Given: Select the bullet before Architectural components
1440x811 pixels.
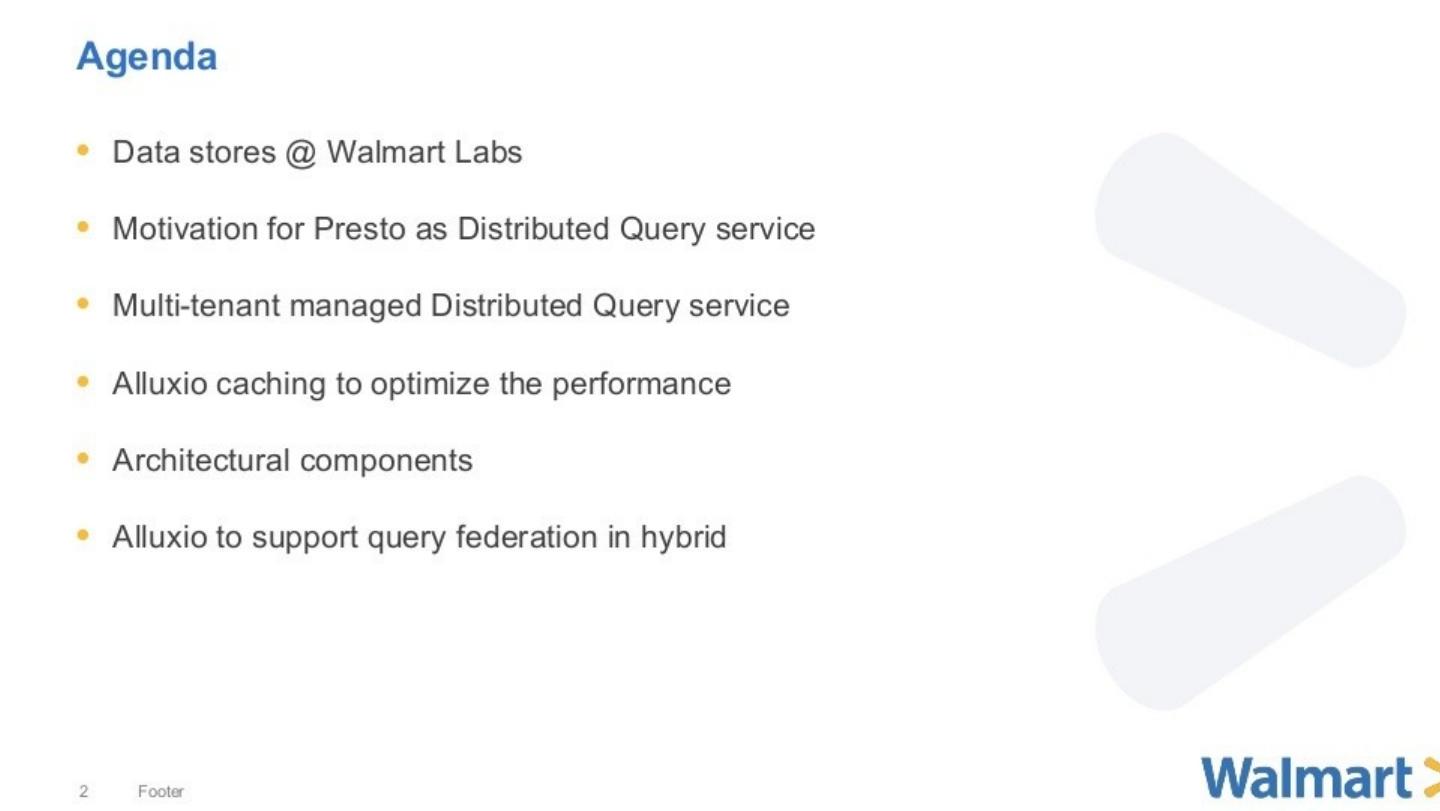Looking at the screenshot, I should (x=83, y=459).
